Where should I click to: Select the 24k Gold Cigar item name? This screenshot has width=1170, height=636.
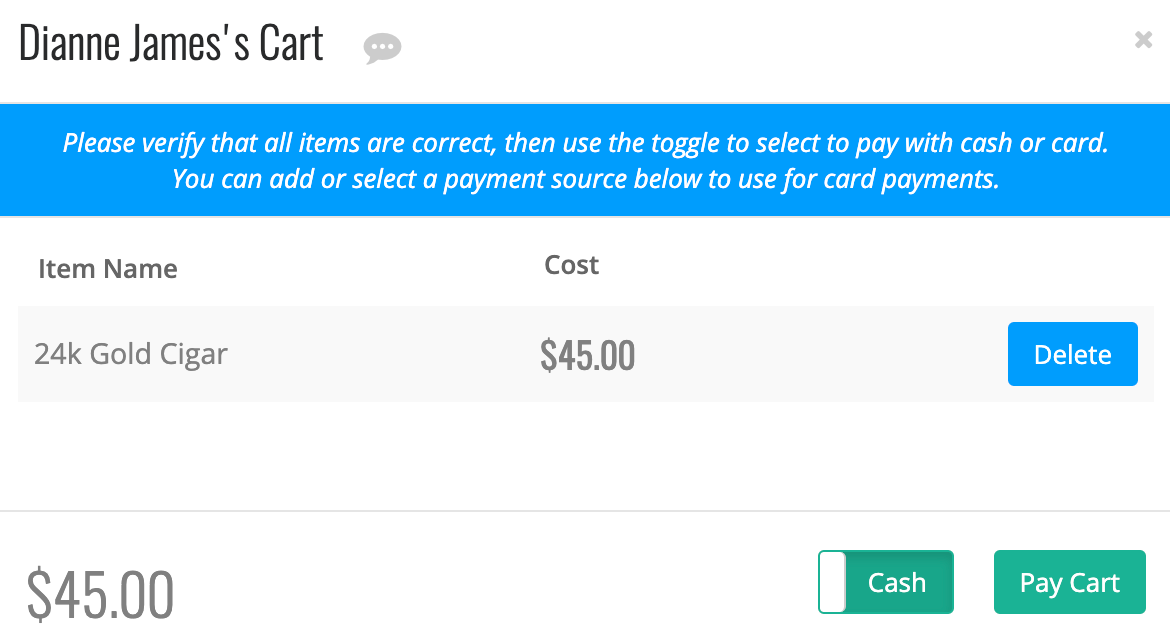(x=131, y=354)
